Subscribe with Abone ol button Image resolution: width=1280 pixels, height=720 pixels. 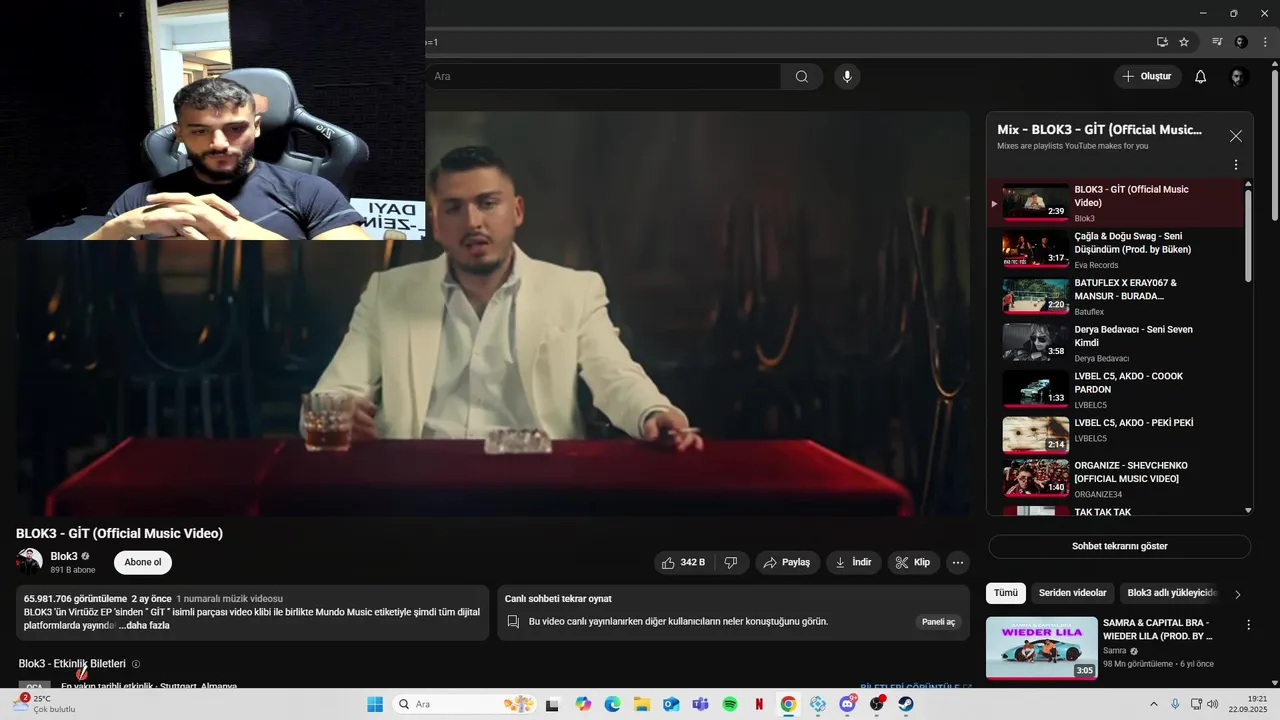pyautogui.click(x=143, y=562)
